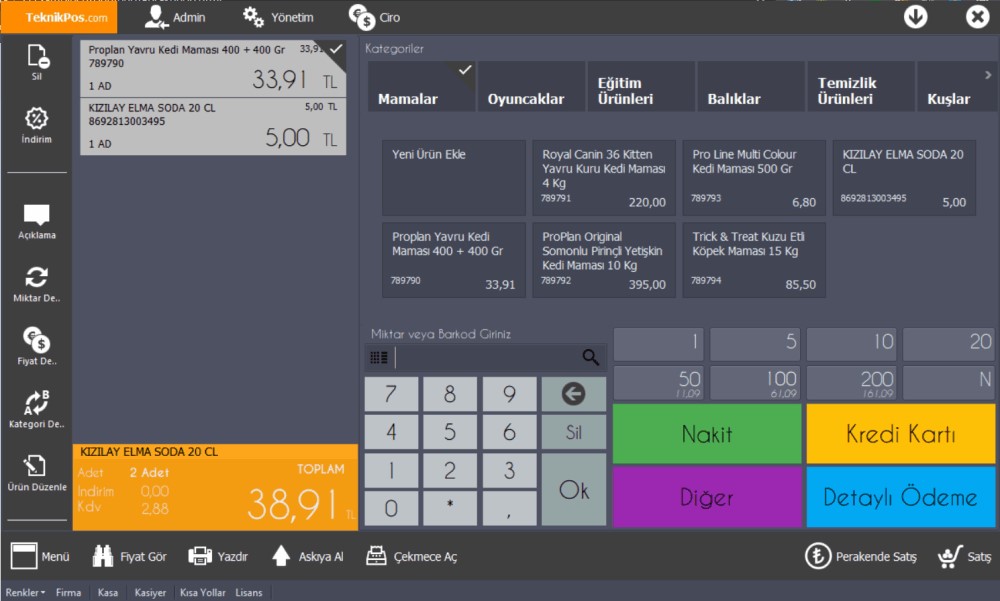
Task: Click the 200 quick cash amount button
Action: pyautogui.click(x=851, y=382)
